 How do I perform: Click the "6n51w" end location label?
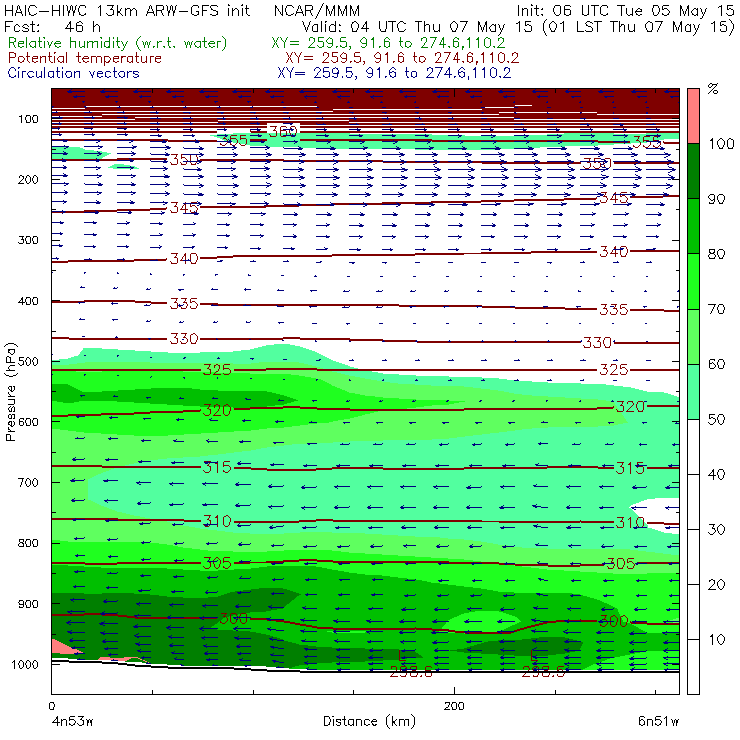[x=658, y=722]
